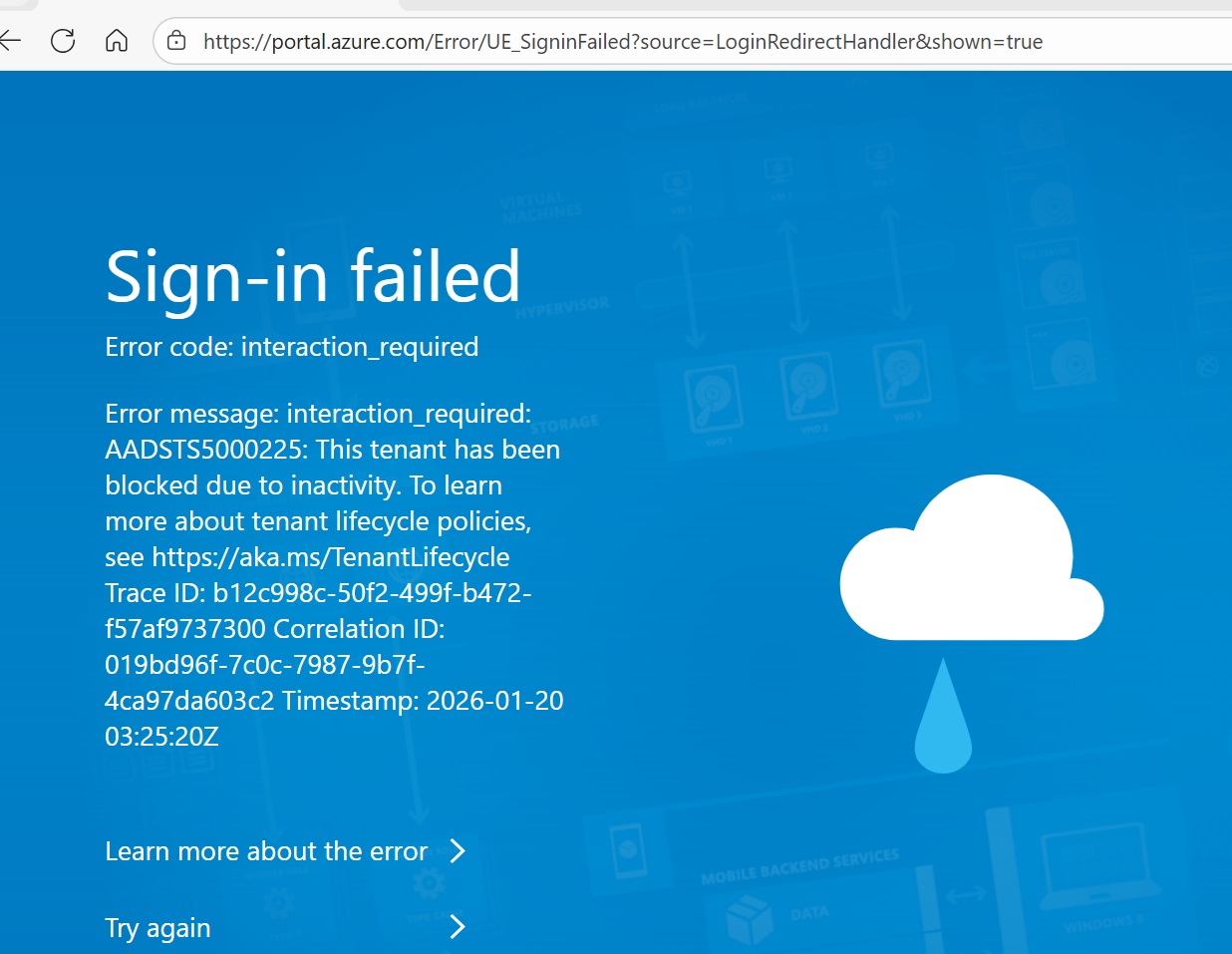Open Learn more about the error
Viewport: 1232px width, 954px height.
point(266,851)
